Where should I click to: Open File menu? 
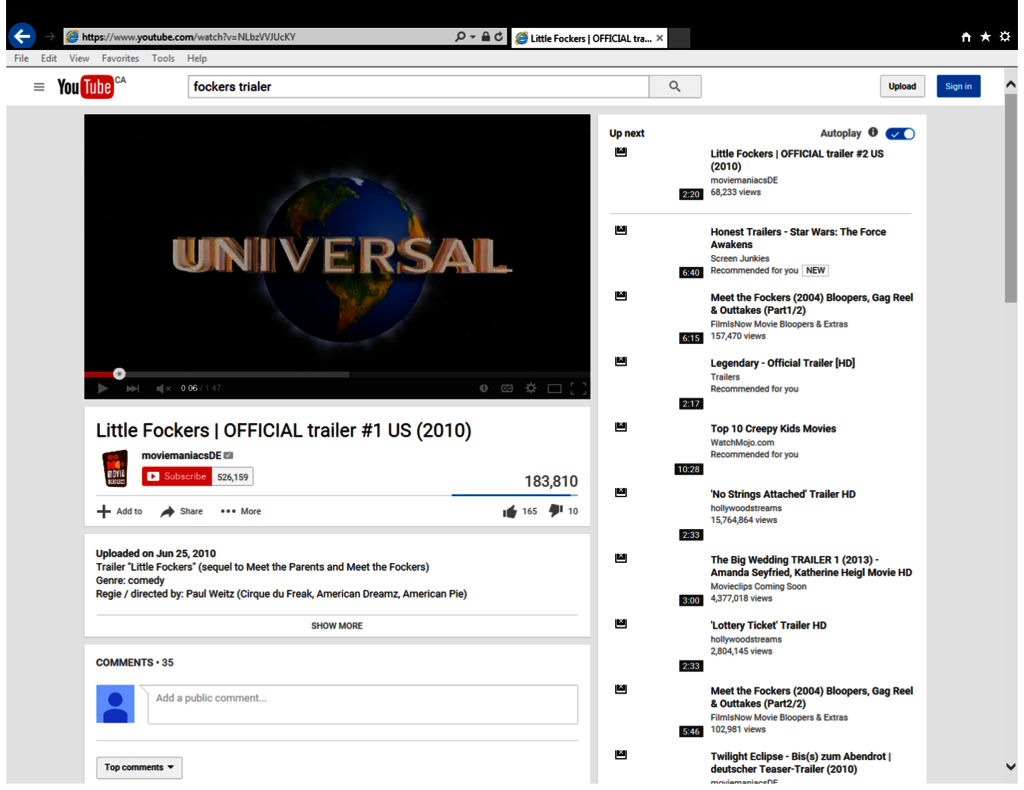(22, 58)
